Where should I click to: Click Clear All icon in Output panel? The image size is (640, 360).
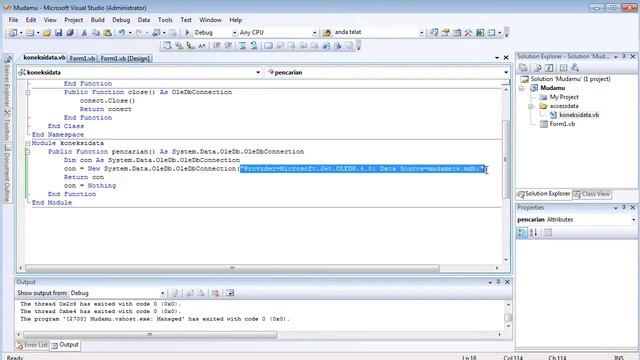(x=216, y=293)
